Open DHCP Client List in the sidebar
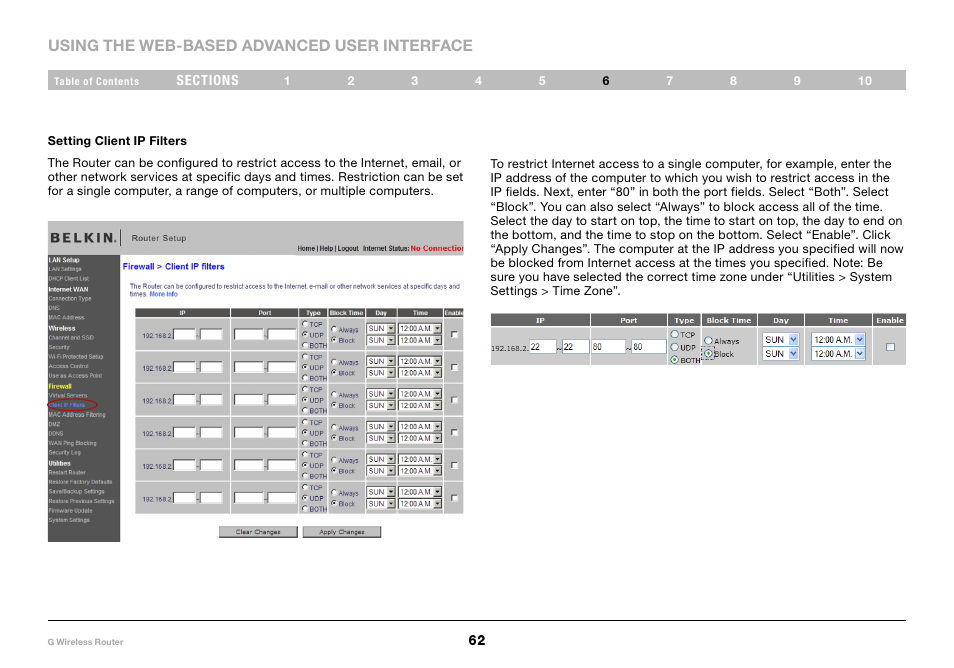 click(69, 279)
